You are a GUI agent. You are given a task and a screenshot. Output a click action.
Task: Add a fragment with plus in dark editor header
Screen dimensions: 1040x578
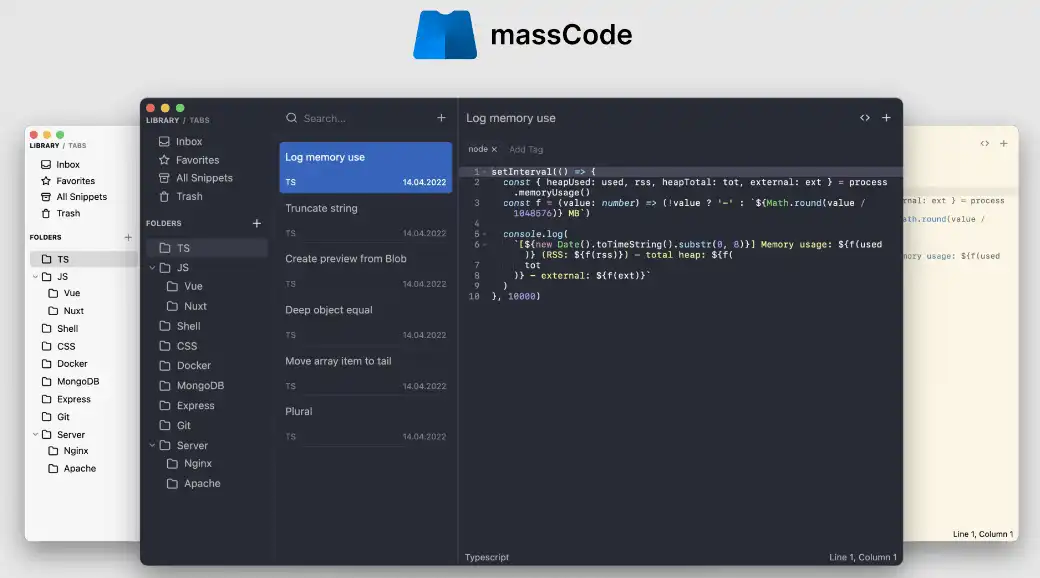(886, 118)
